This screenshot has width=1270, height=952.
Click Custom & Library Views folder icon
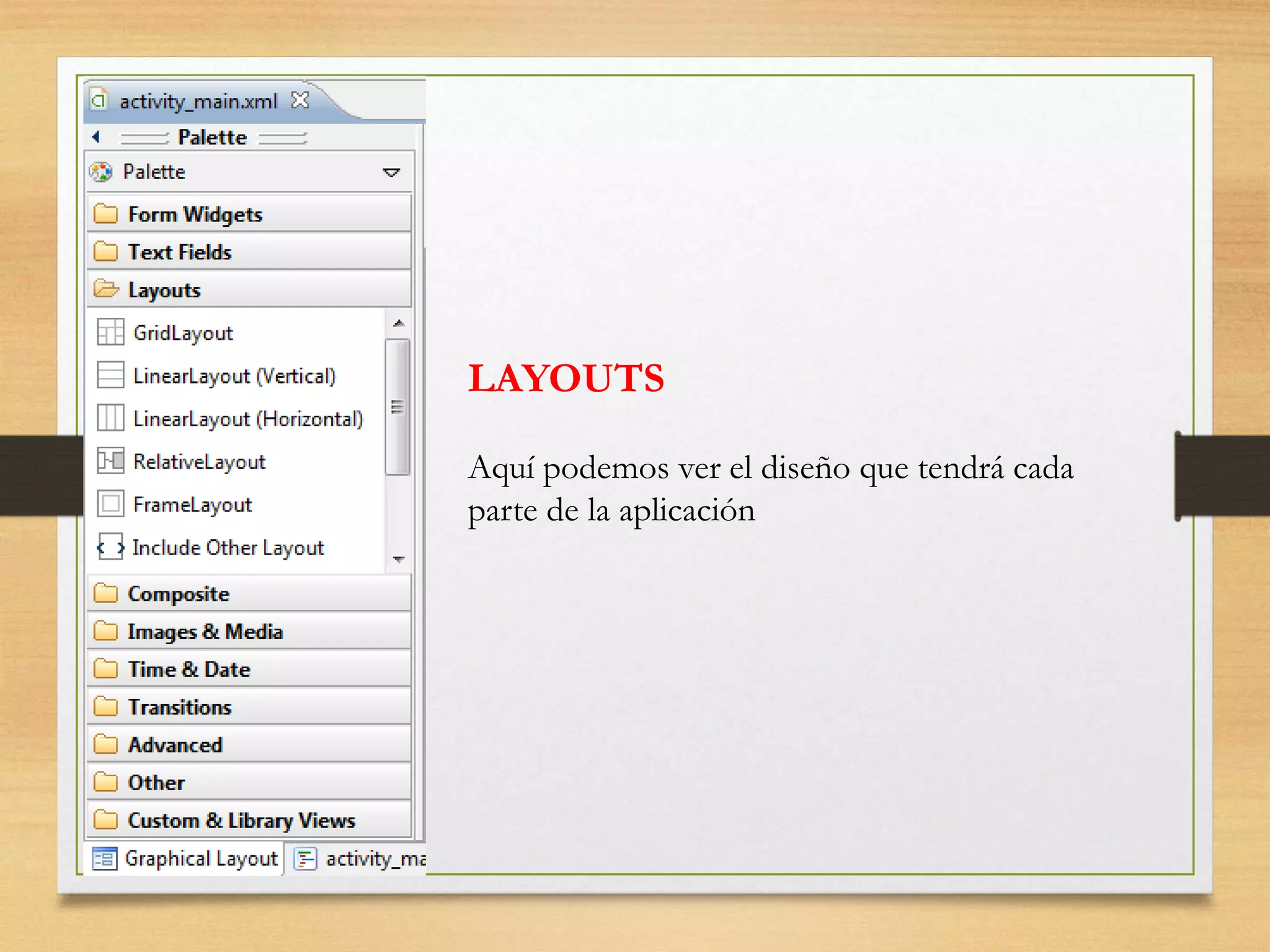pyautogui.click(x=105, y=820)
